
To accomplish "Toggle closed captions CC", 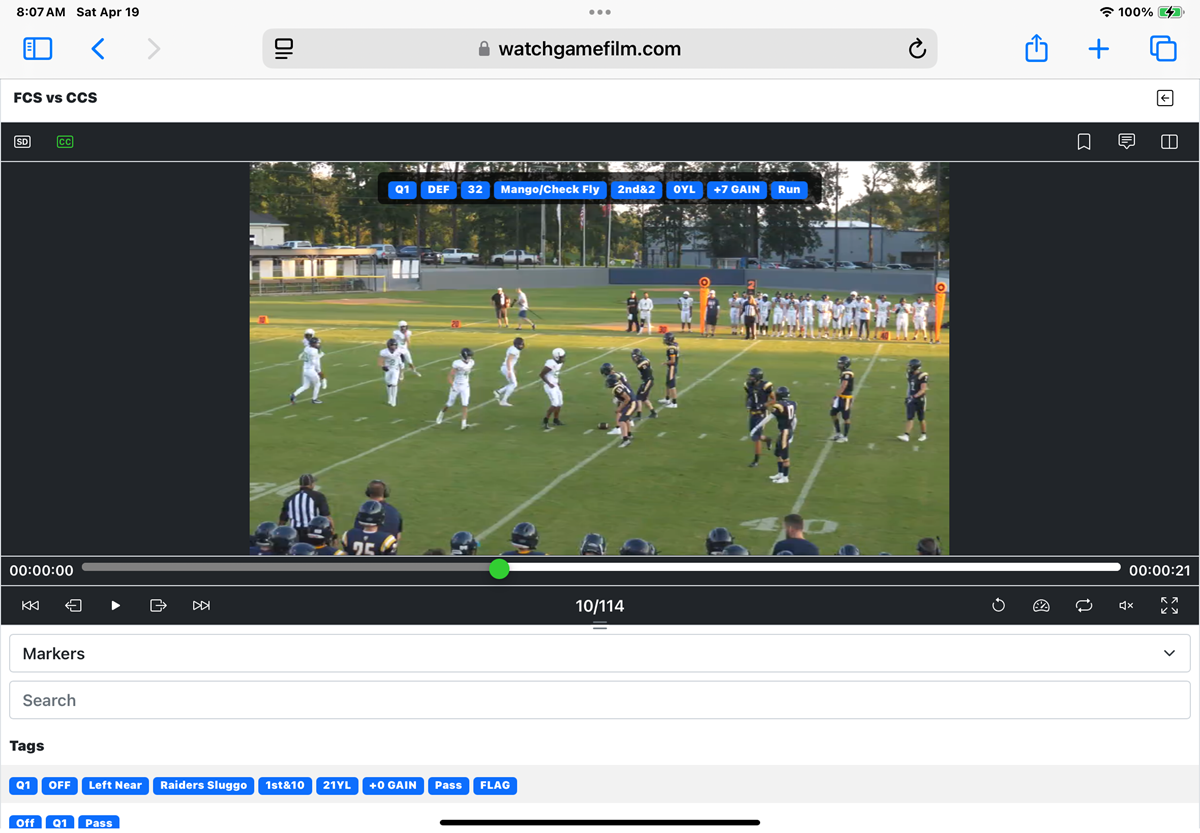I will 65,142.
